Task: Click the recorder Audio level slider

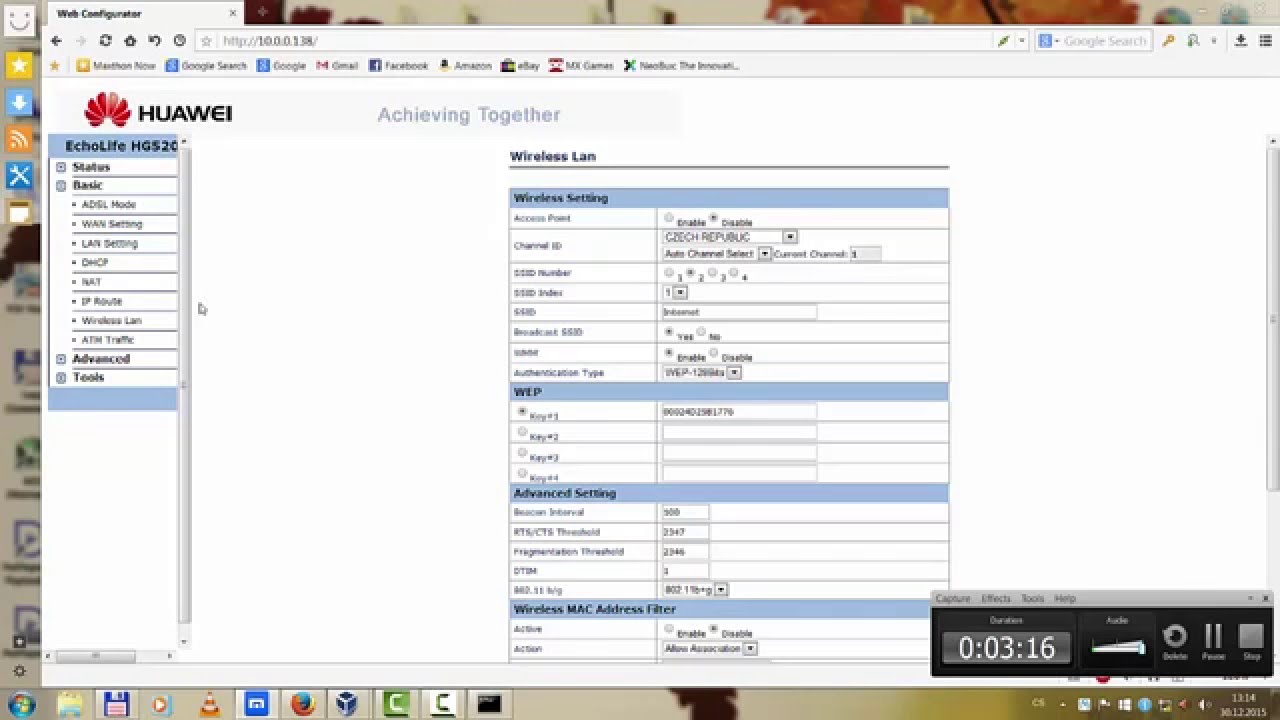Action: [1117, 648]
